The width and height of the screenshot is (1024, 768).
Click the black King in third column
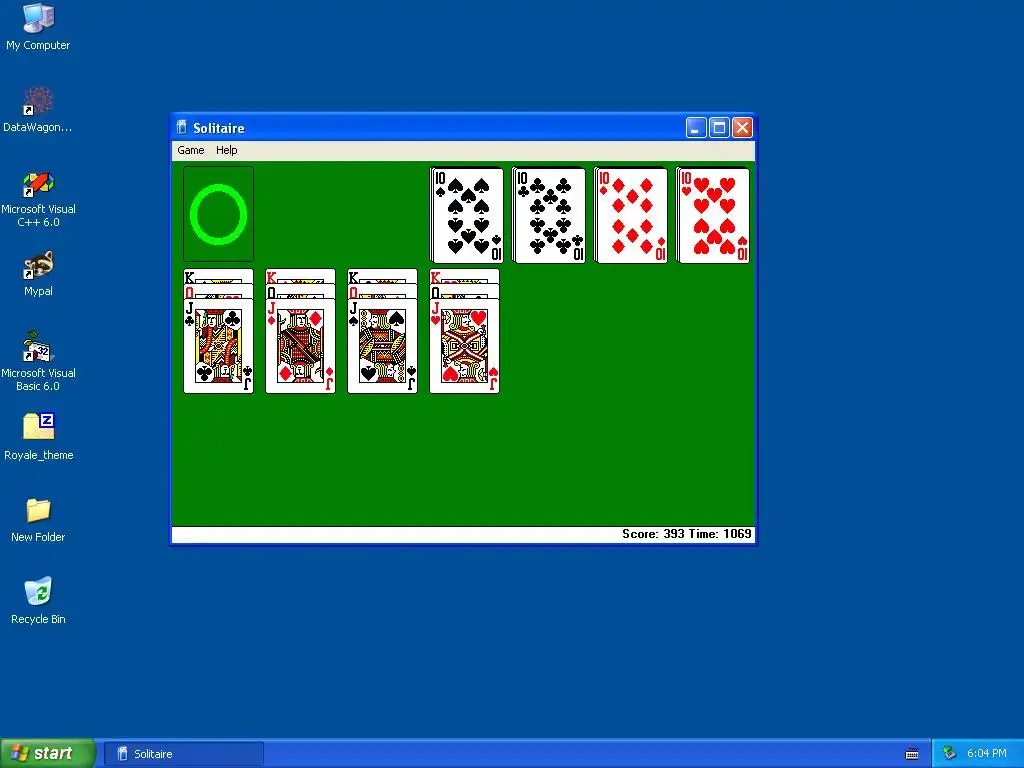pyautogui.click(x=382, y=276)
